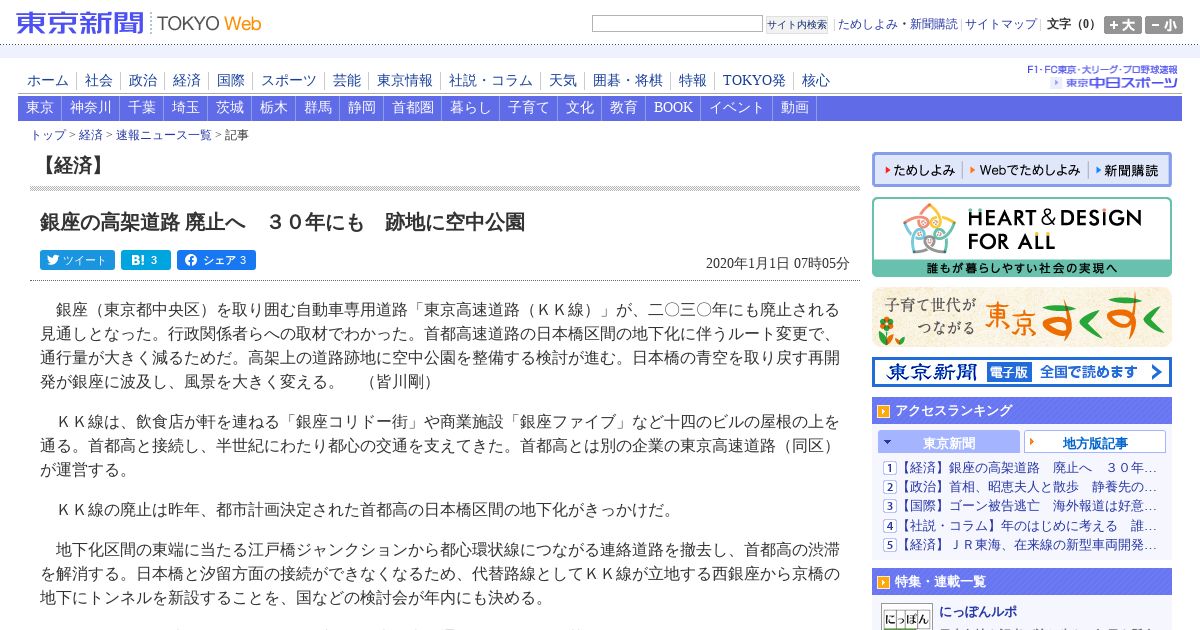Open the 社説・コラム menu item
The image size is (1200, 630).
tap(491, 80)
